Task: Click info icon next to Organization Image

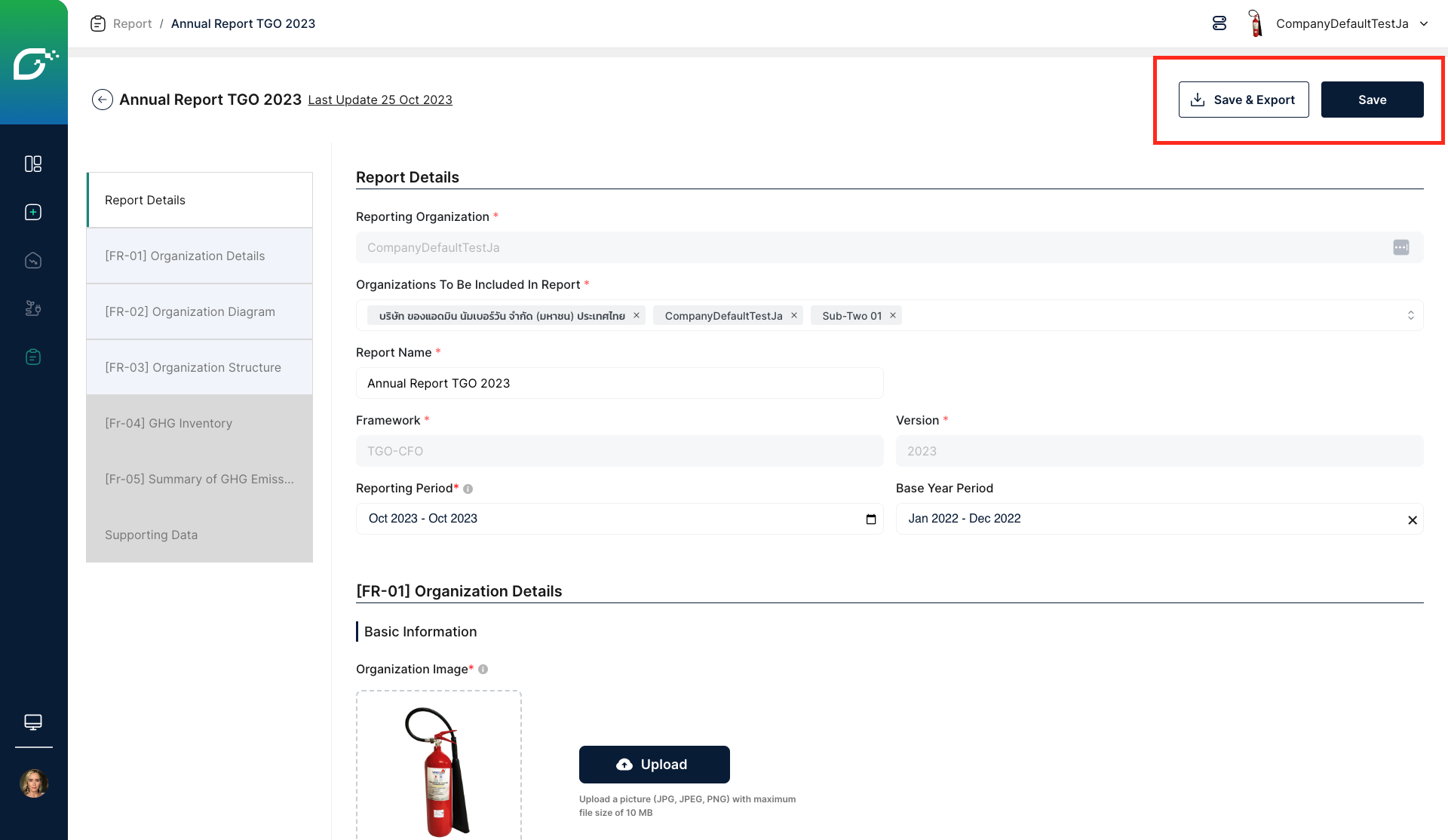Action: [x=483, y=669]
